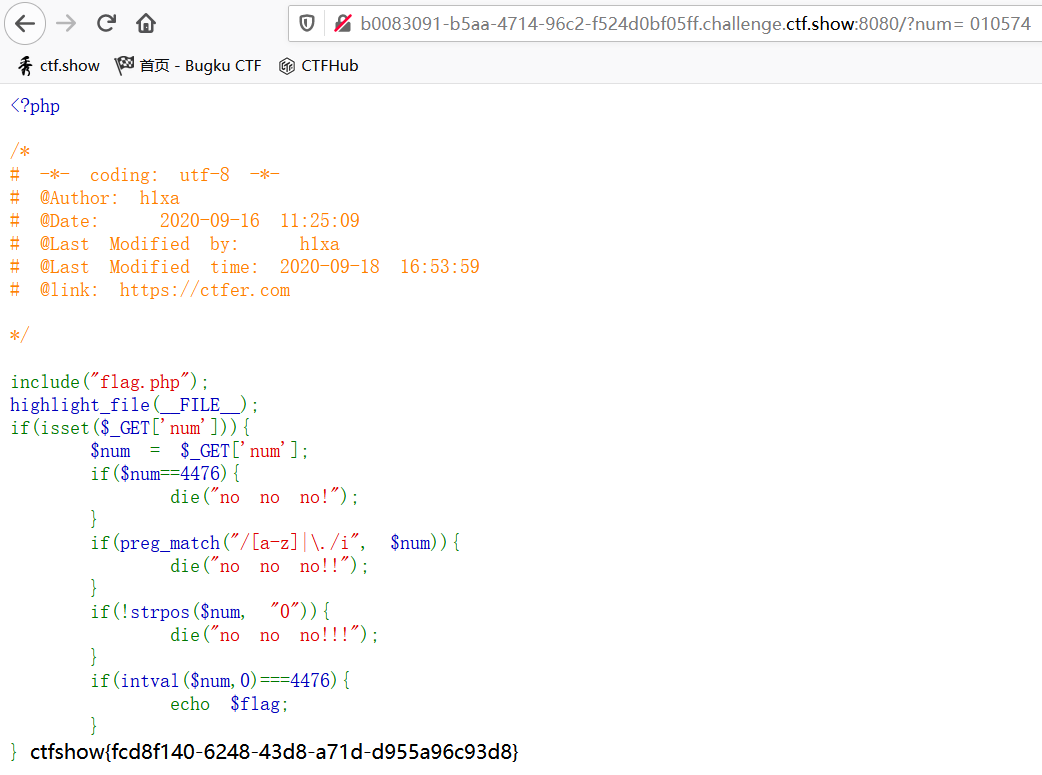
Task: Open the ctf.show bookmark
Action: click(x=58, y=66)
